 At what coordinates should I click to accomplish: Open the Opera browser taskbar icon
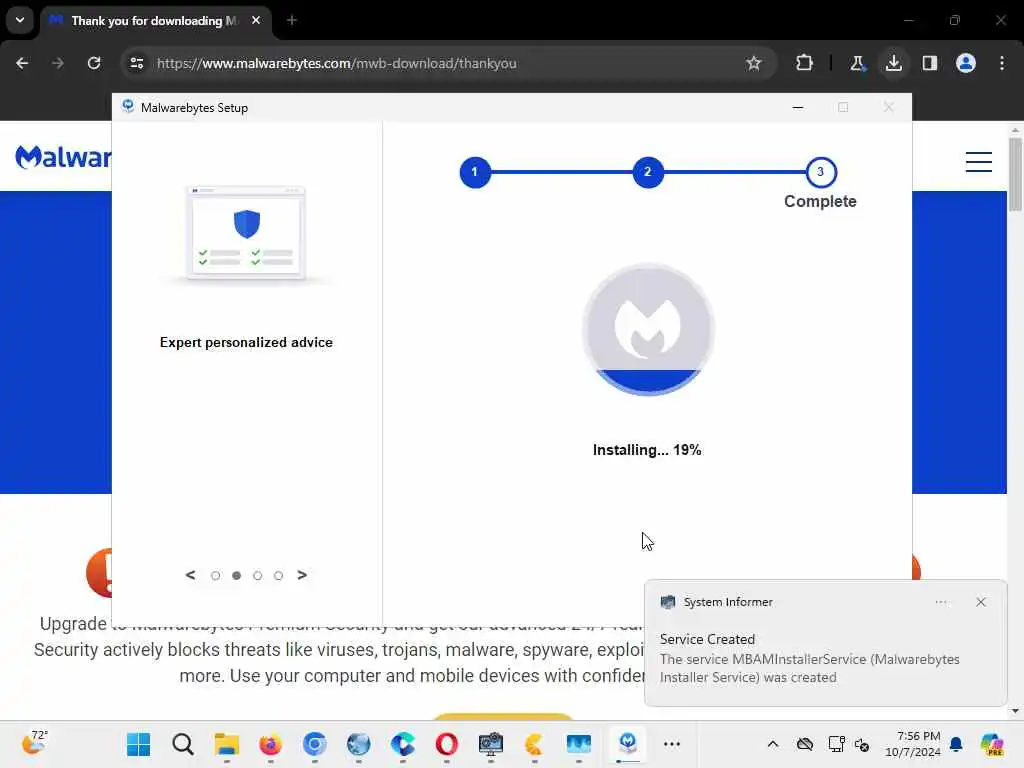click(x=446, y=744)
